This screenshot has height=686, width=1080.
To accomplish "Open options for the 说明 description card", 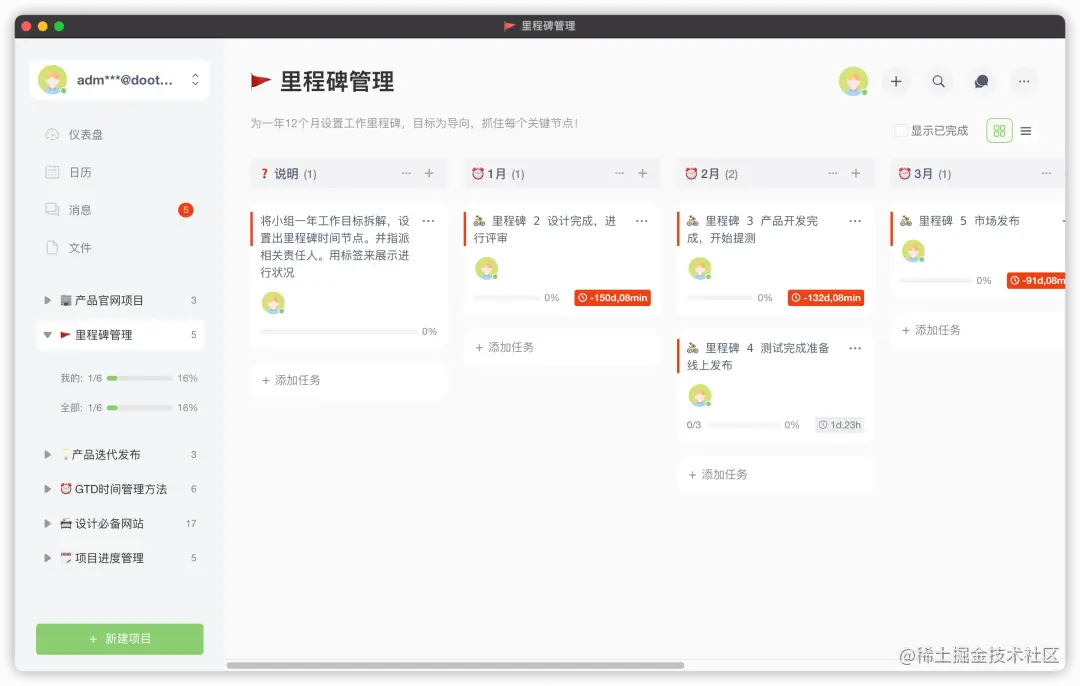I will [428, 221].
